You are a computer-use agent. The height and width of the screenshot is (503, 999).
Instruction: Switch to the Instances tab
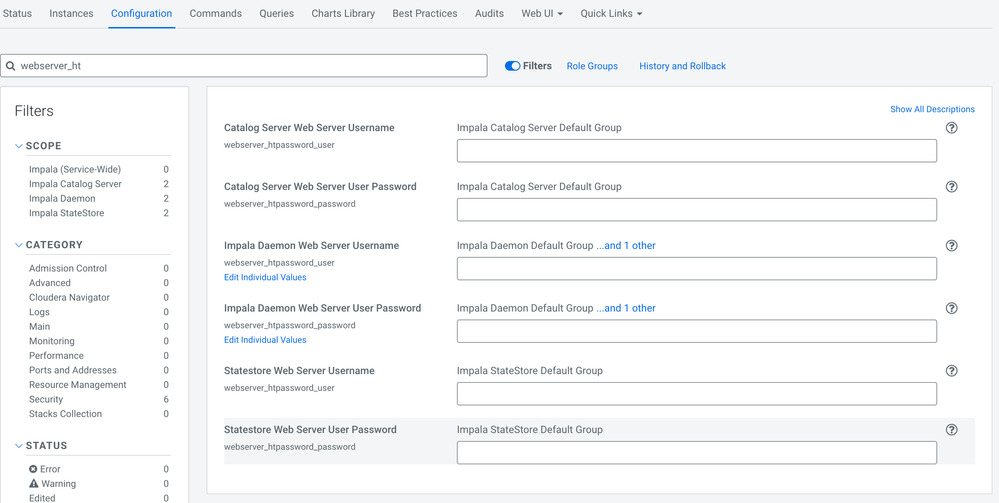(71, 14)
